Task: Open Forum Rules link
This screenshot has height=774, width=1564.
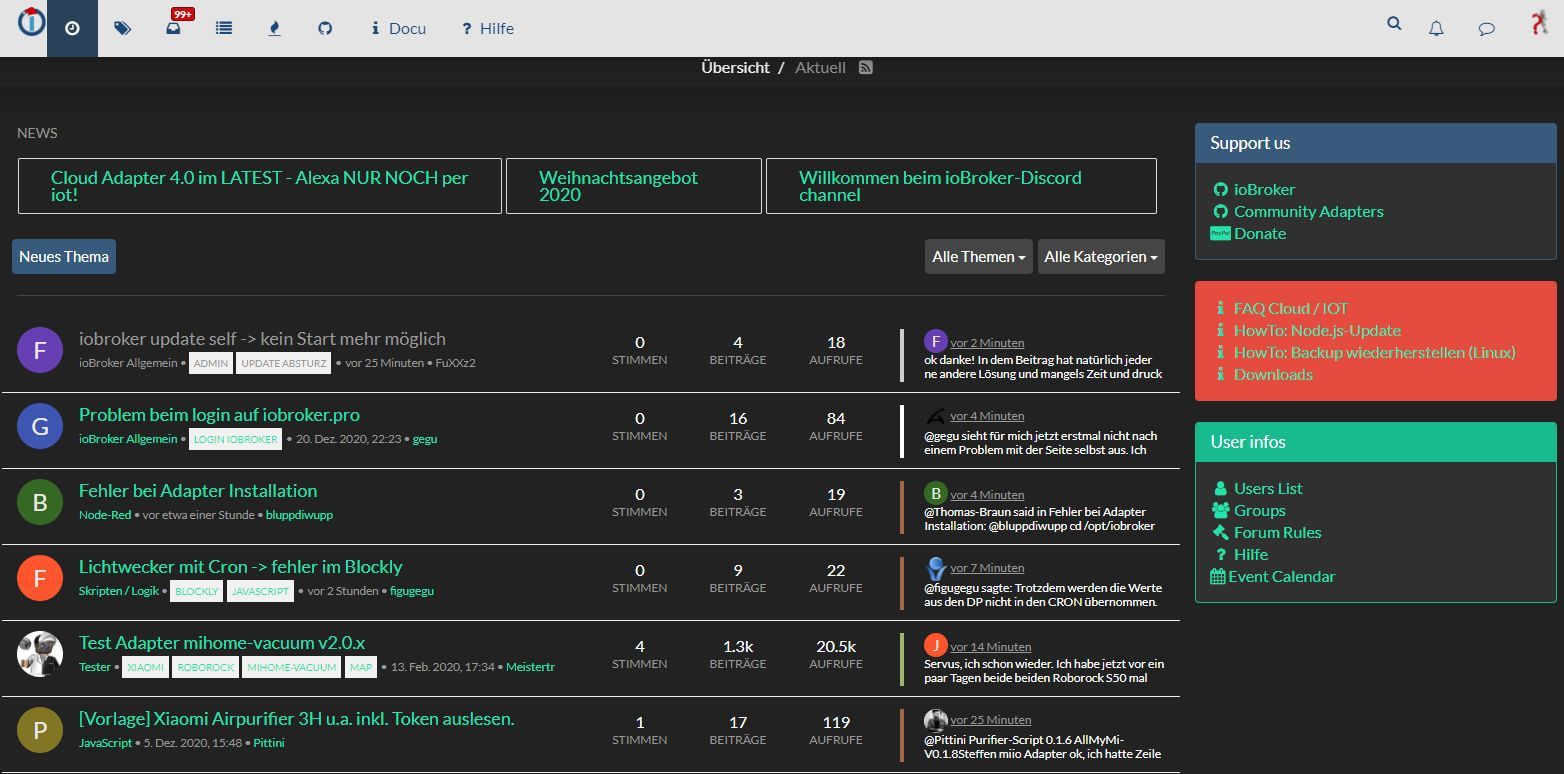Action: [x=1278, y=532]
